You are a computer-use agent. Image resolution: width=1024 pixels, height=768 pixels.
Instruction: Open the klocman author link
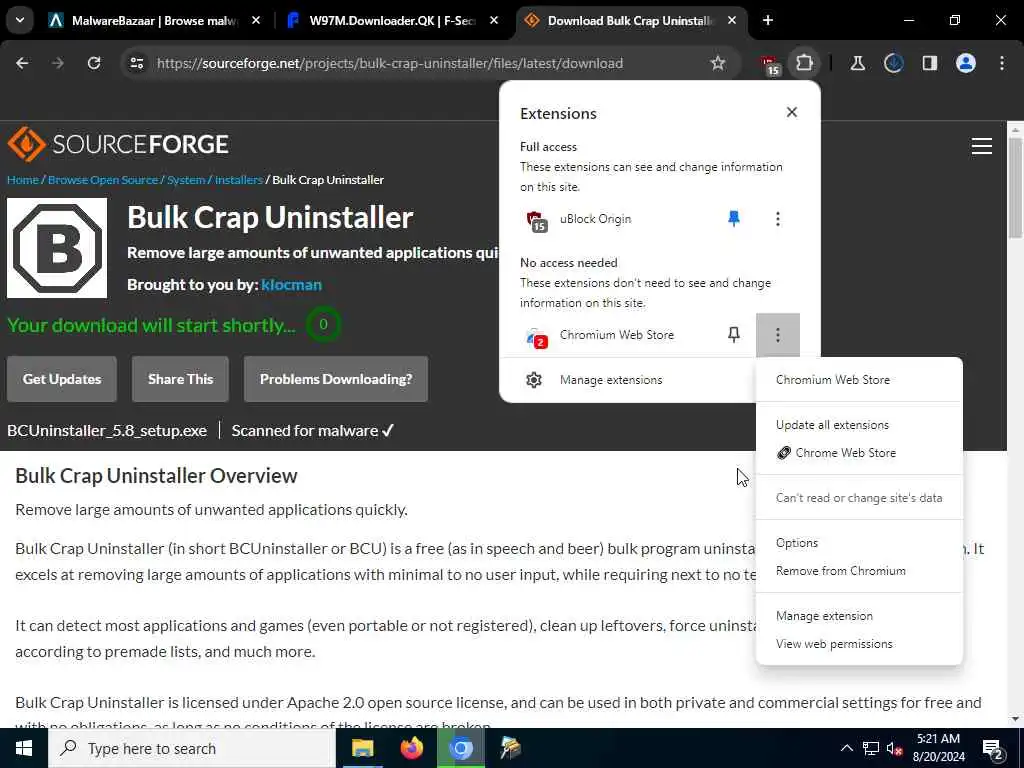[291, 285]
